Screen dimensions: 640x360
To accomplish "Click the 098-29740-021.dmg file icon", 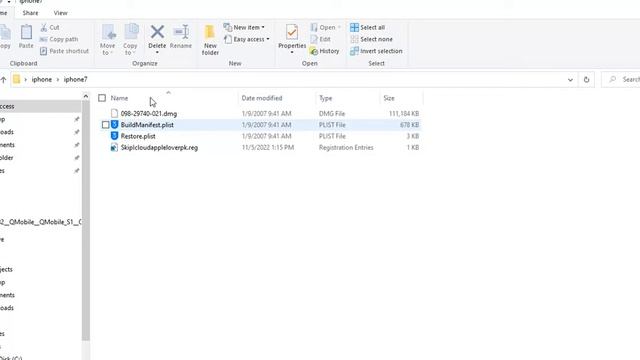I will [x=114, y=113].
